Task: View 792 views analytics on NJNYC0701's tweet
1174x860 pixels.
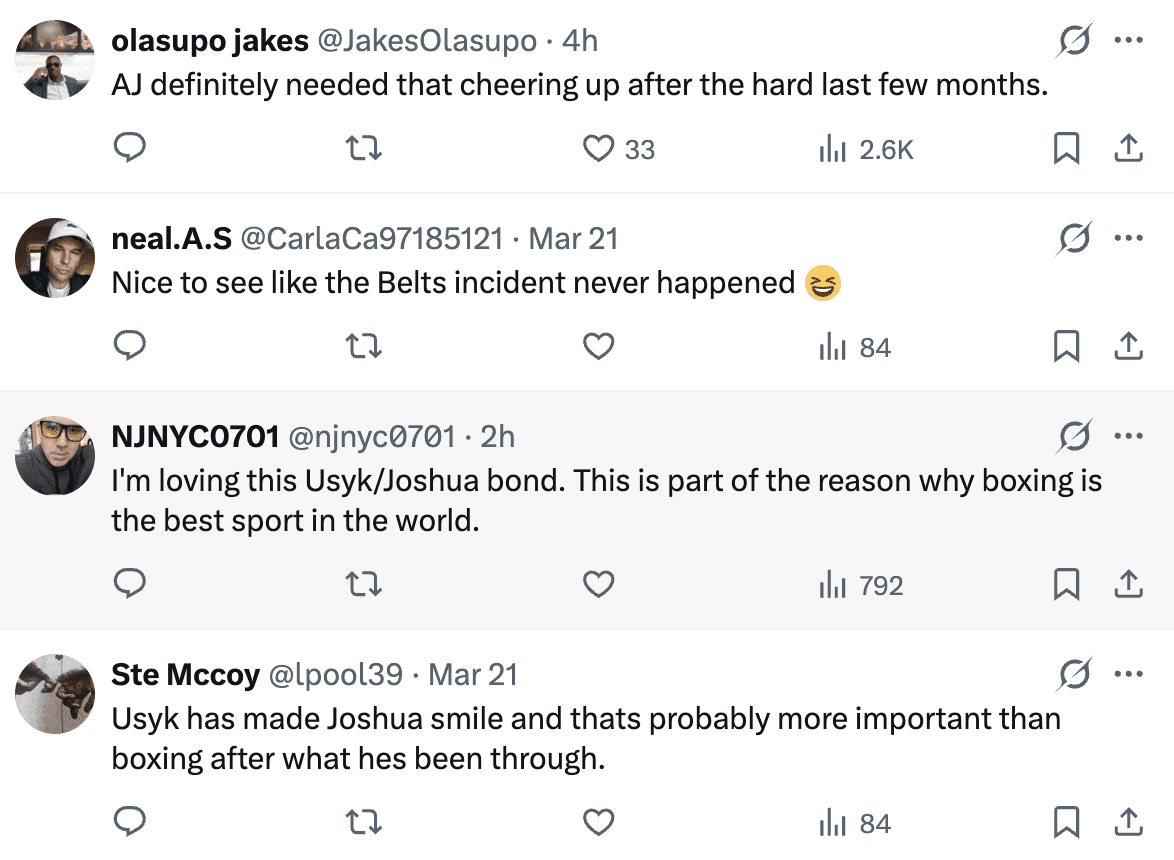Action: 861,585
